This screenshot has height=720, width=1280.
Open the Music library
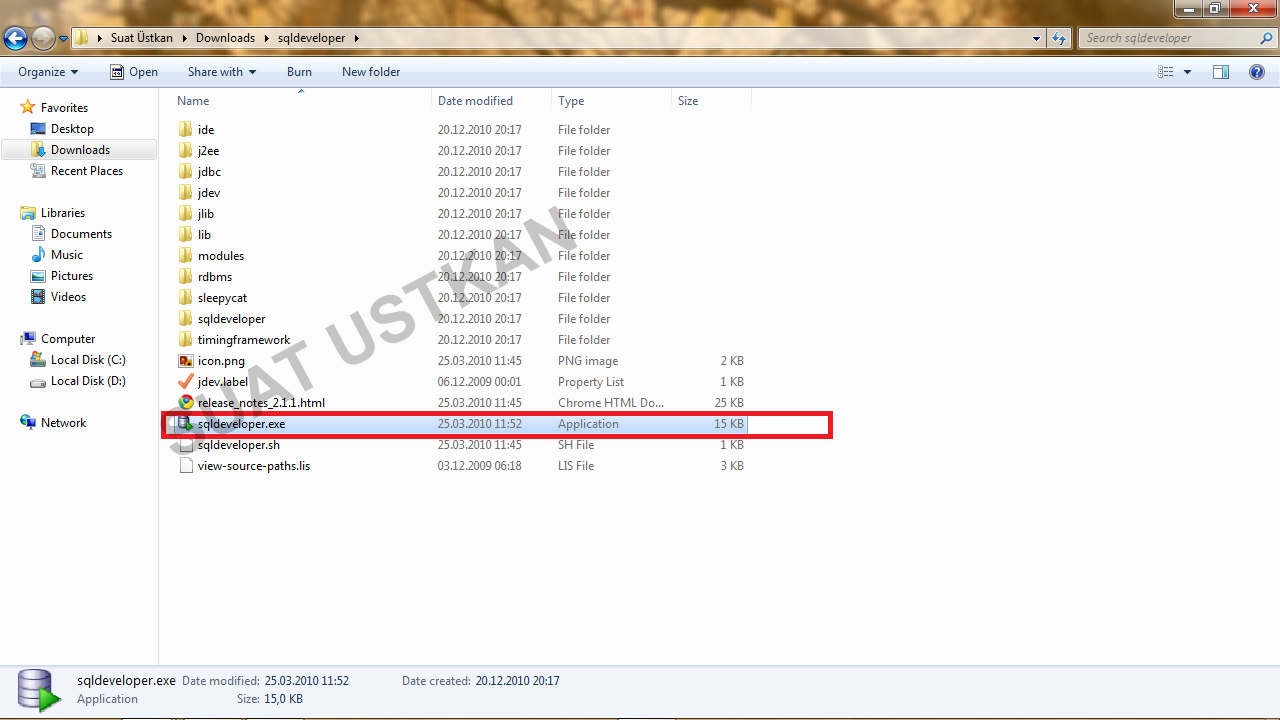[67, 255]
